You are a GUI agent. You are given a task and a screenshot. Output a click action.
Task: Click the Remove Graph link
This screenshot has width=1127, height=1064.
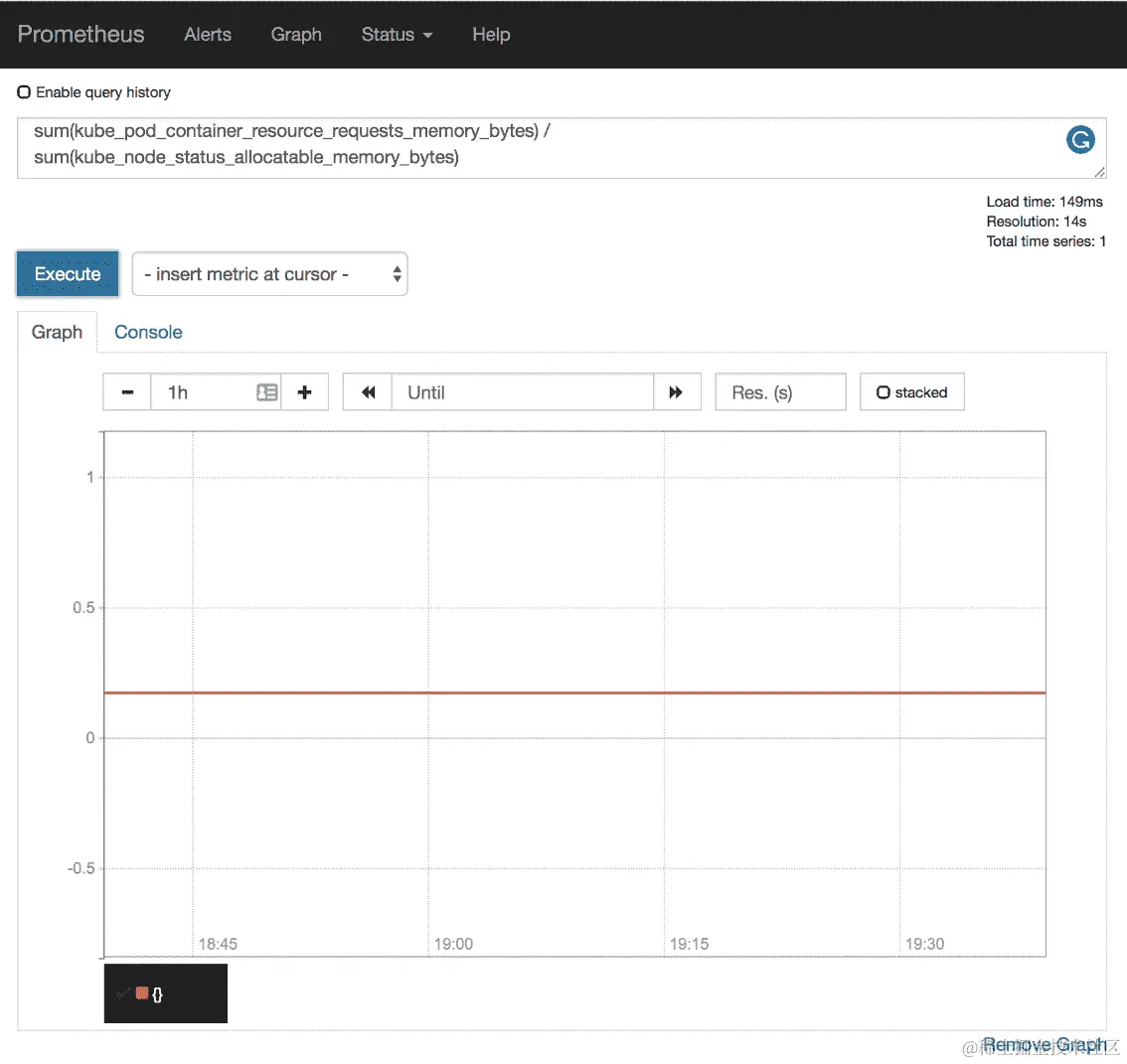[1045, 1044]
